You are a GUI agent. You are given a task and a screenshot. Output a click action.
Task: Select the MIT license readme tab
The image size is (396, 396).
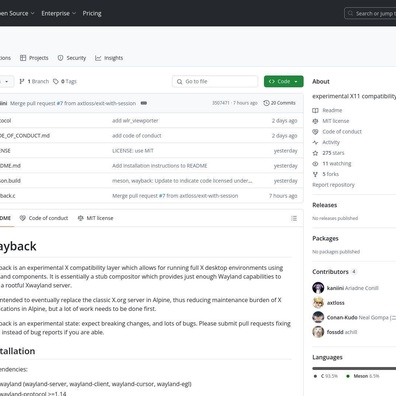click(95, 218)
